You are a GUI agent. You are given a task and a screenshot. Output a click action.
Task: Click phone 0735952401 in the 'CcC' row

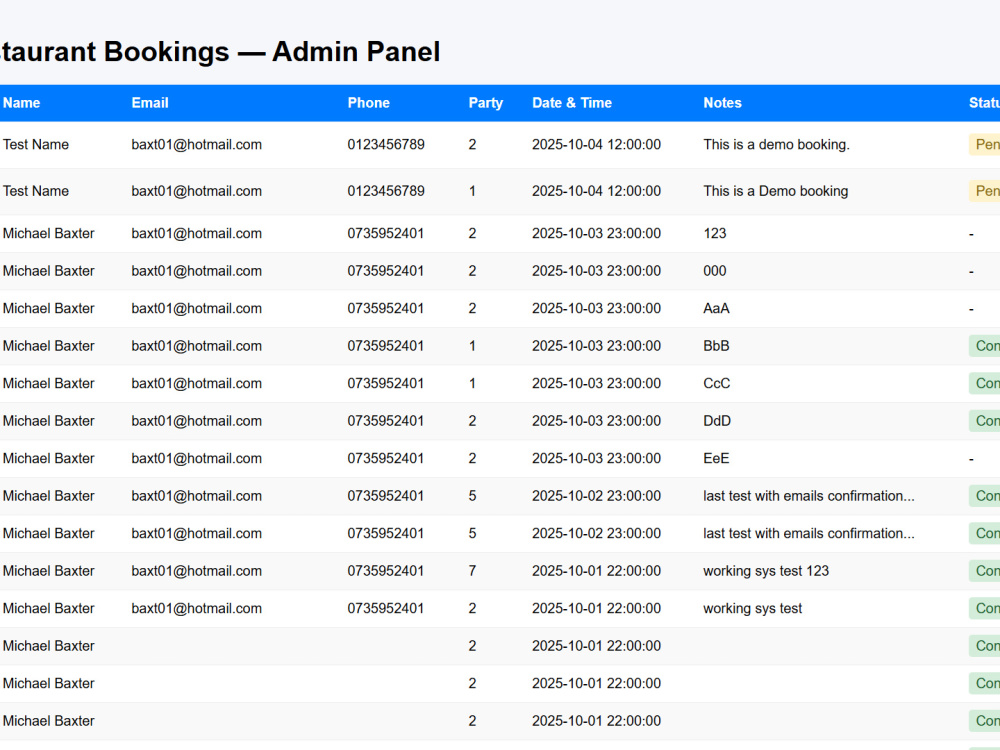point(386,384)
